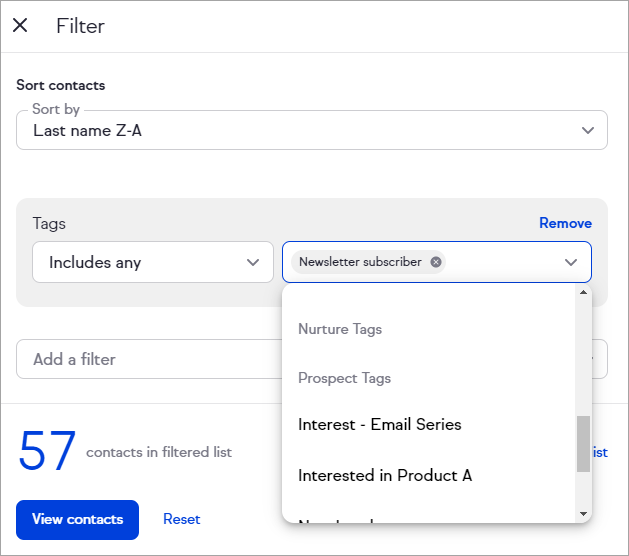
Task: Click the Prospect Tags group header
Action: tap(344, 378)
